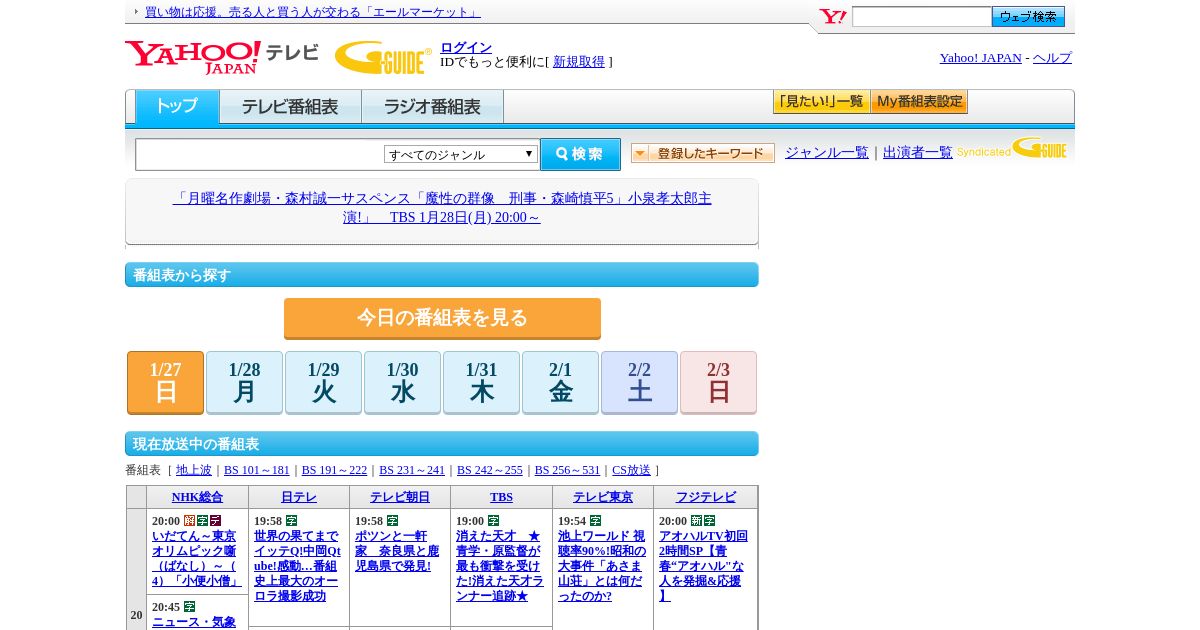Screen dimensions: 1200x630
Task: Click the ウェブ検索 button
Action: coord(1028,17)
